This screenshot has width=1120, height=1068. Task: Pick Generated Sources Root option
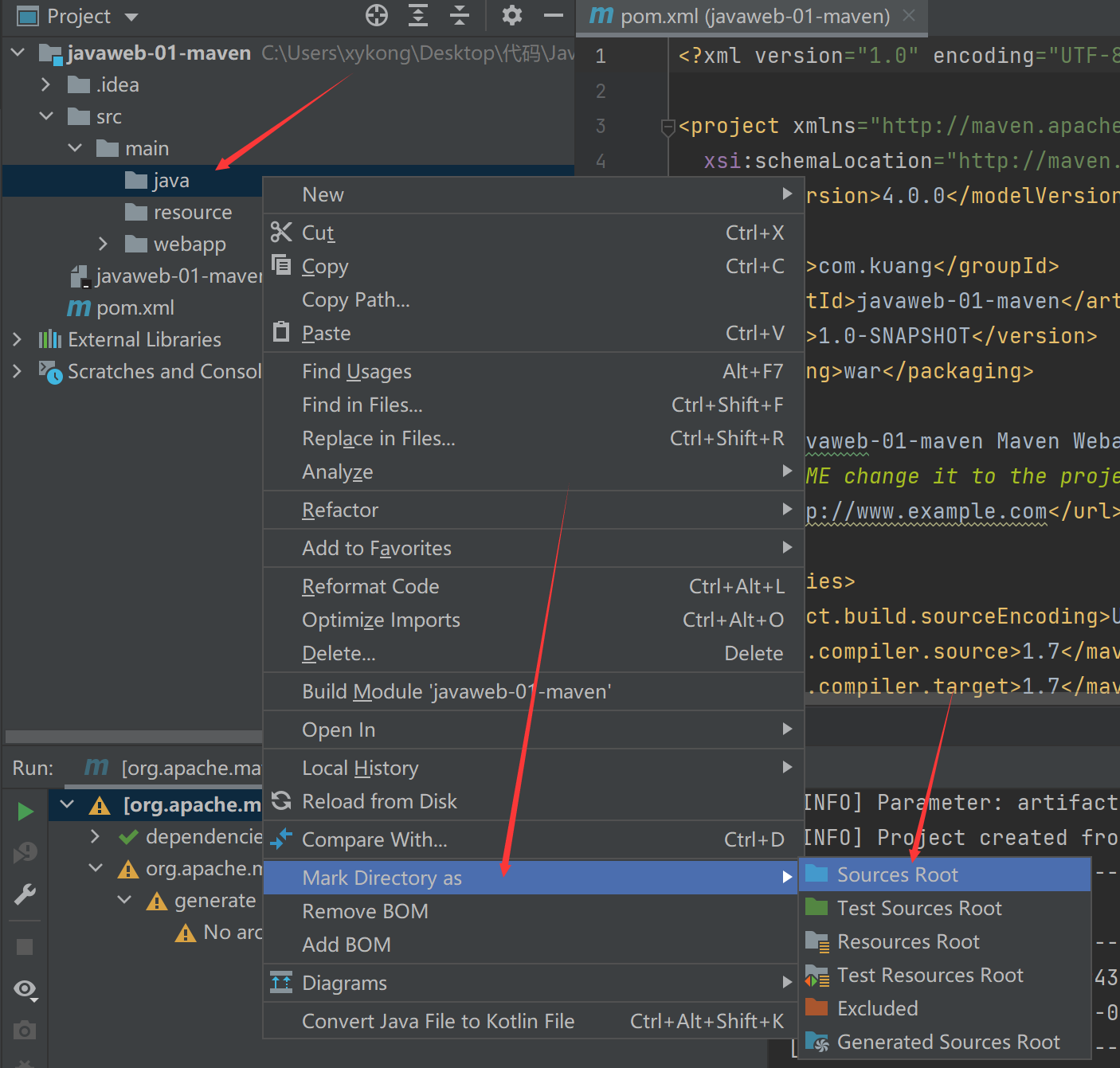click(x=945, y=1042)
